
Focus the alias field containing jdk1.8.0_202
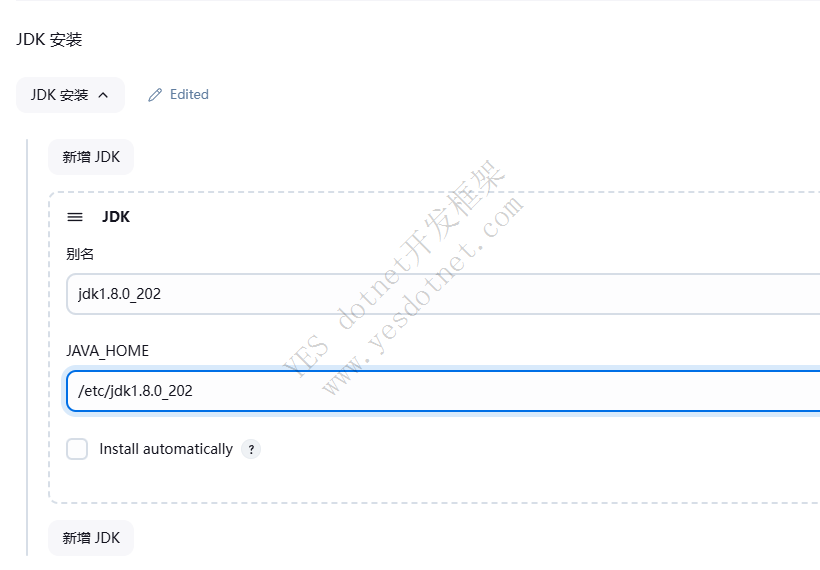click(x=443, y=294)
